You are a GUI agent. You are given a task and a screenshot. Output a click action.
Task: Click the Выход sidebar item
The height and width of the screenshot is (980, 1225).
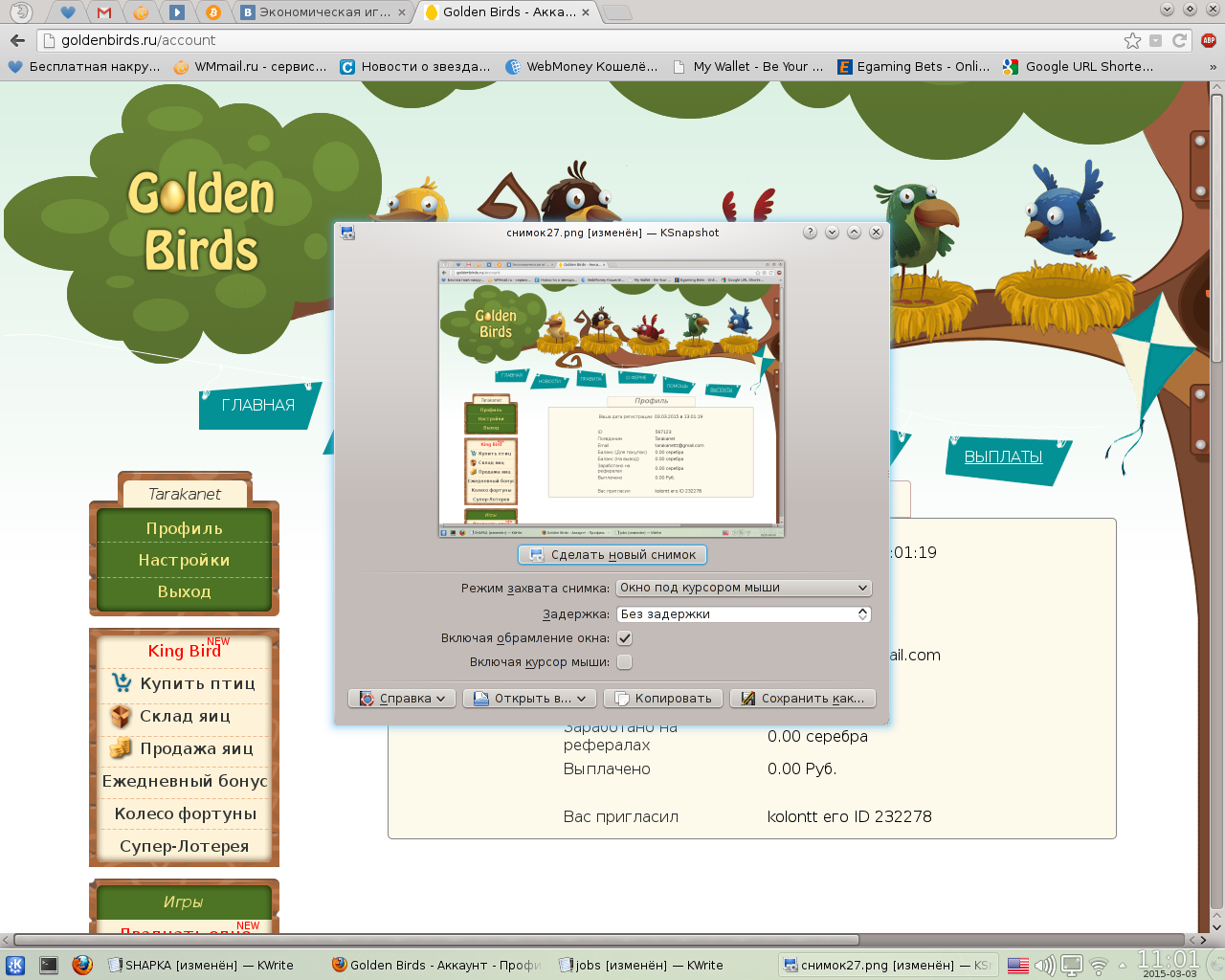184,591
